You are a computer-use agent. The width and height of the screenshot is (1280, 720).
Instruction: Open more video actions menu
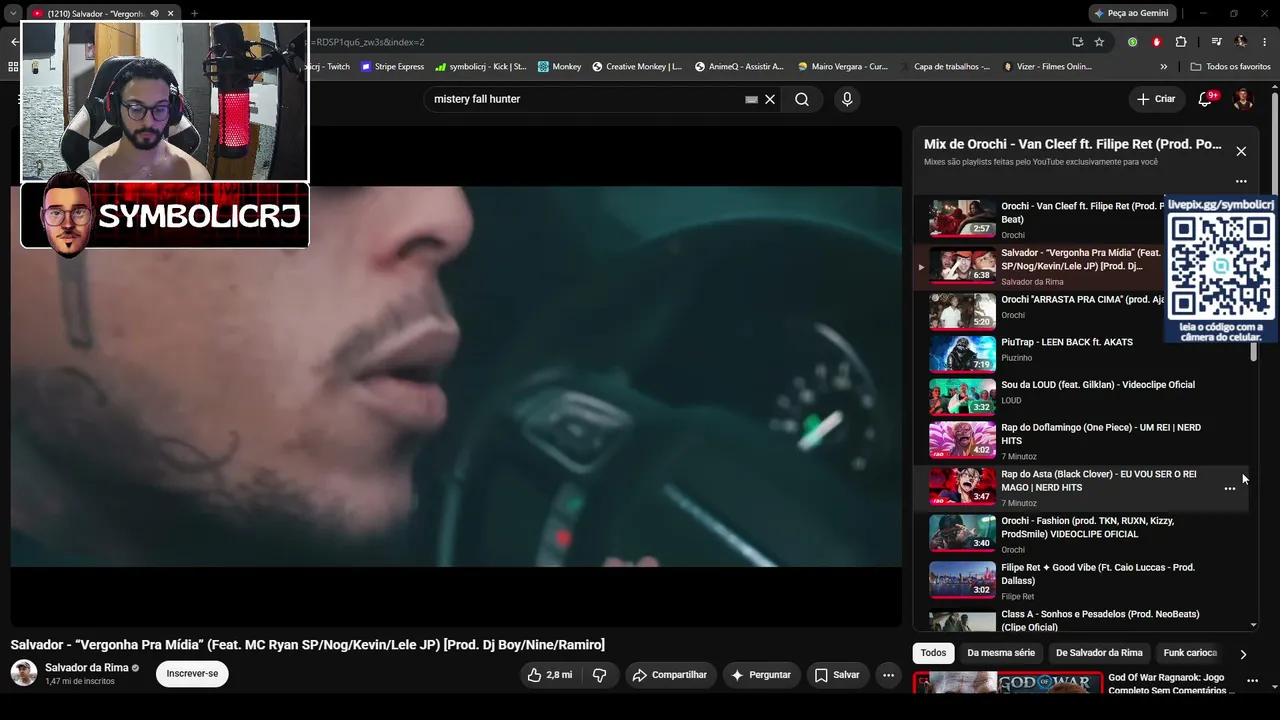point(888,675)
